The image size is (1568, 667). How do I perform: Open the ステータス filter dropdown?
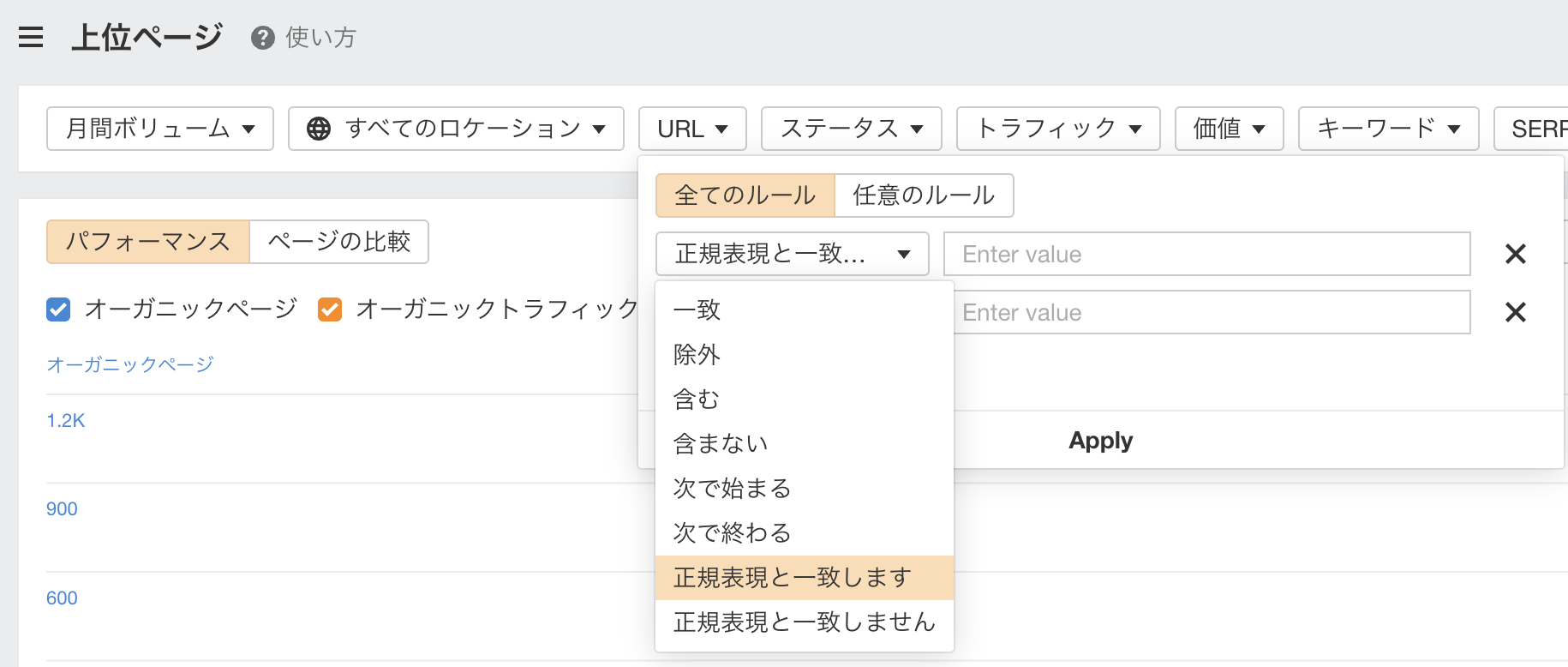(851, 129)
